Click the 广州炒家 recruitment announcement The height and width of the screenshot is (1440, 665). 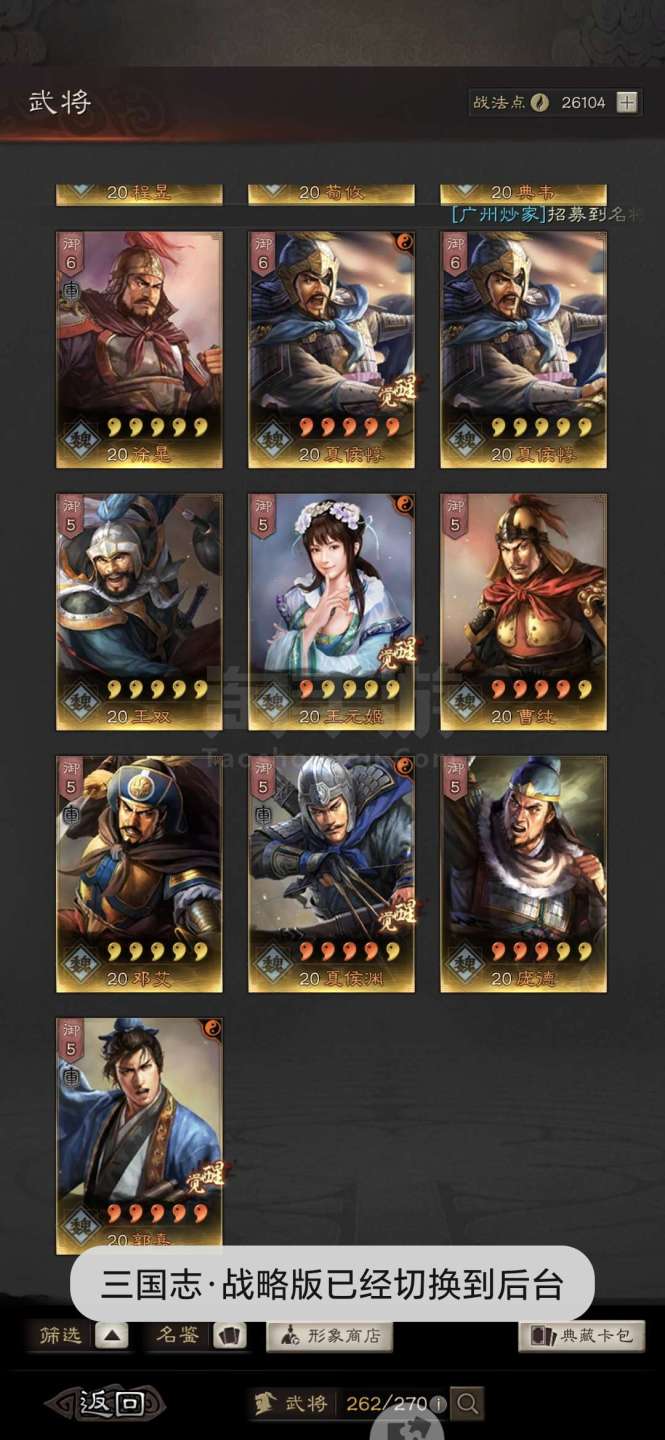tap(546, 214)
